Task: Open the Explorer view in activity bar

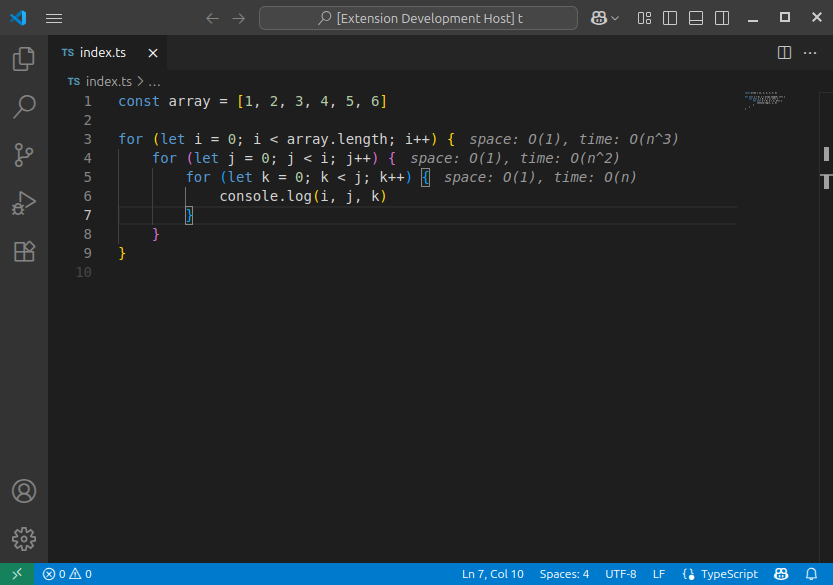Action: [24, 58]
